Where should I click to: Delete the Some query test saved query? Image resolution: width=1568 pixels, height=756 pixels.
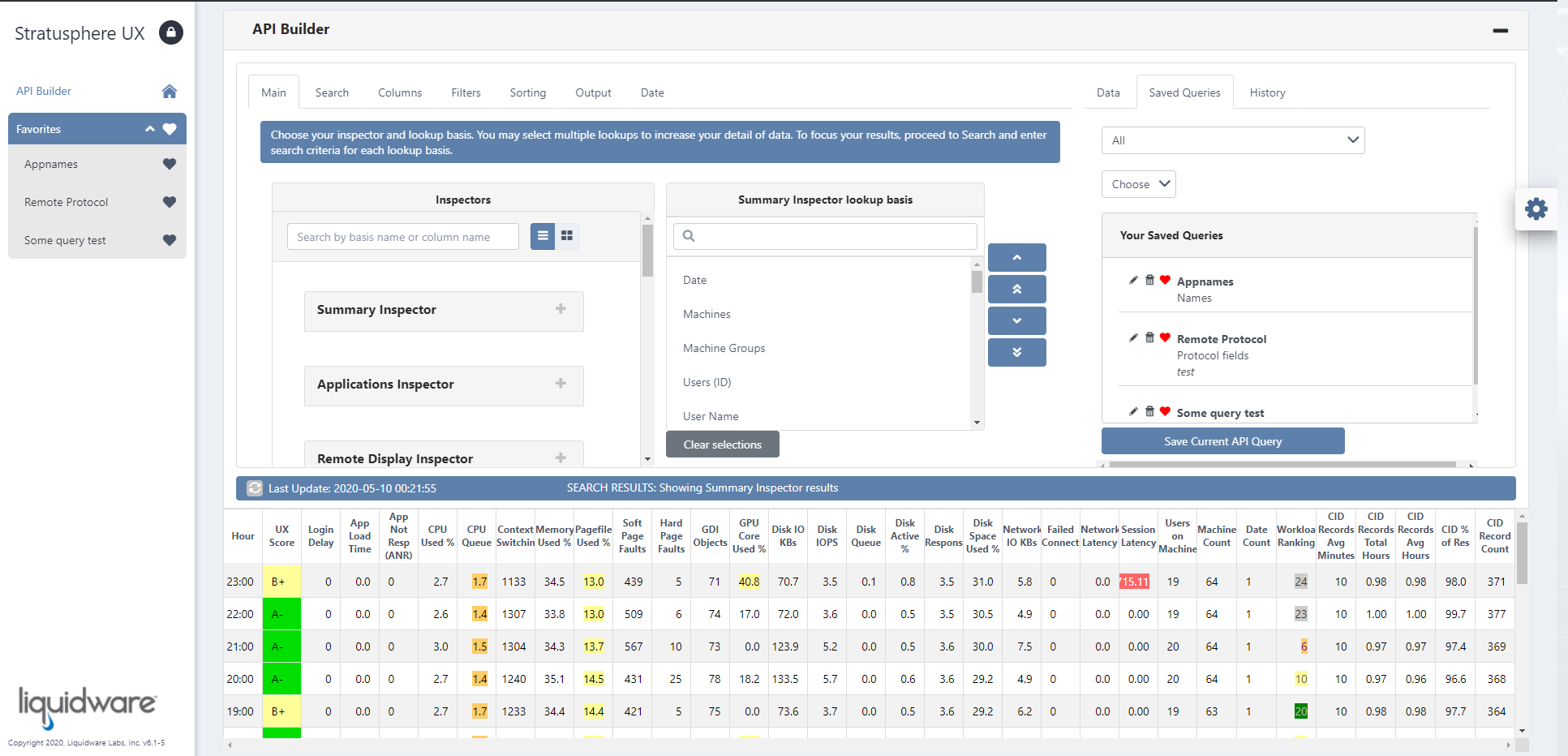(x=1149, y=411)
